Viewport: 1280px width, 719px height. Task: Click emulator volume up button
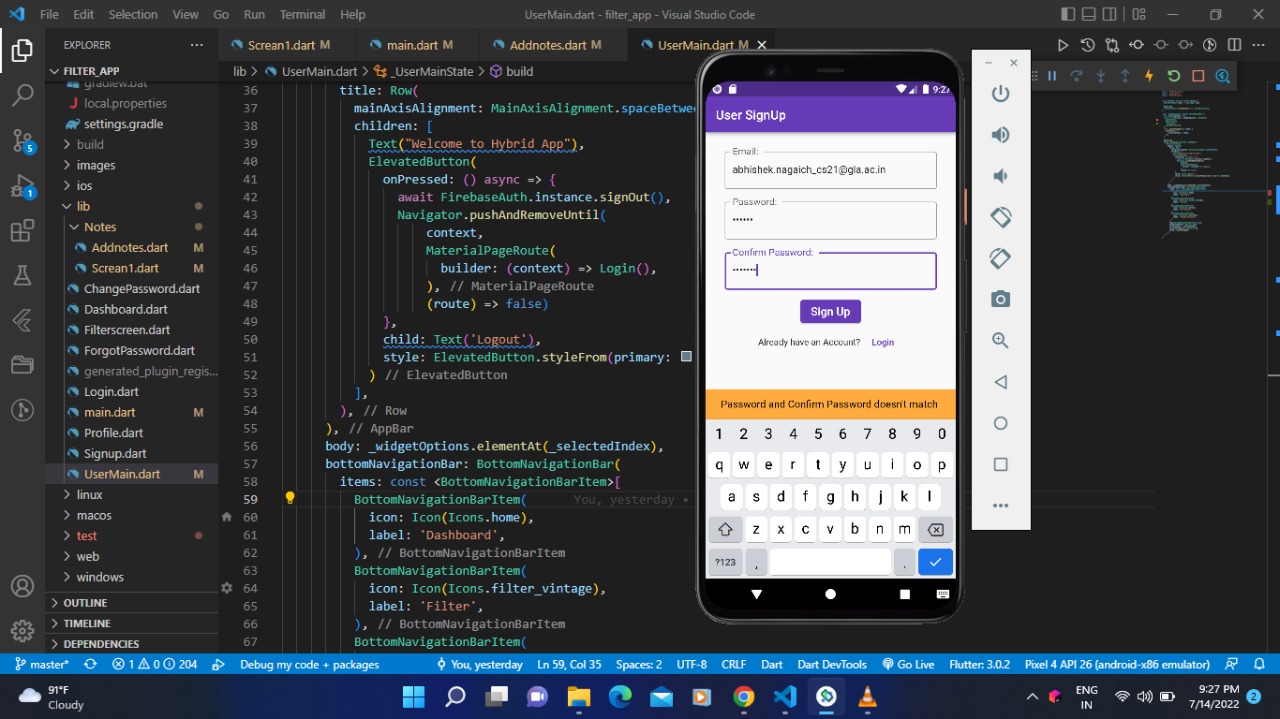point(1000,135)
